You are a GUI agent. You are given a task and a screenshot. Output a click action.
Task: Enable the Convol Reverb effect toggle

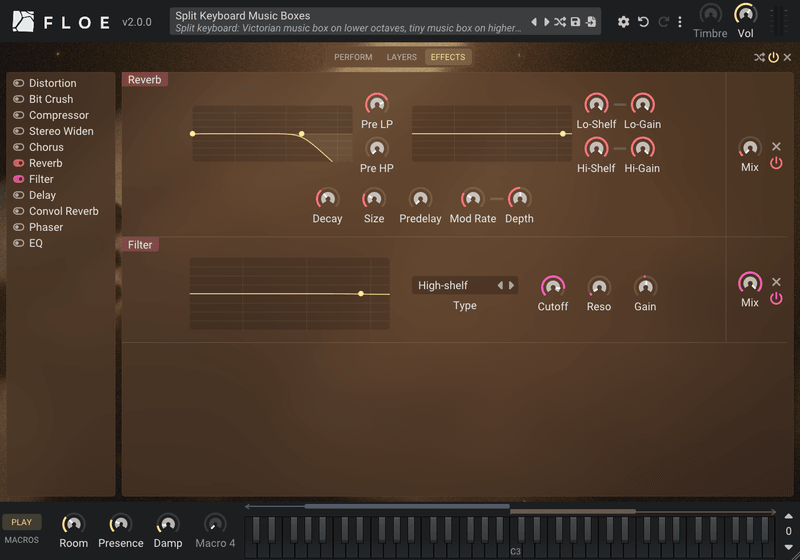19,211
